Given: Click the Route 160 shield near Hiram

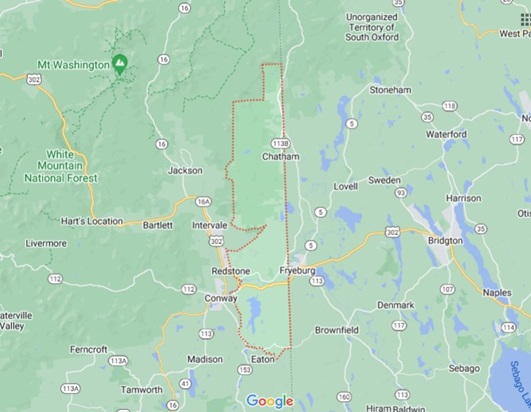Looking at the screenshot, I should pos(344,397).
